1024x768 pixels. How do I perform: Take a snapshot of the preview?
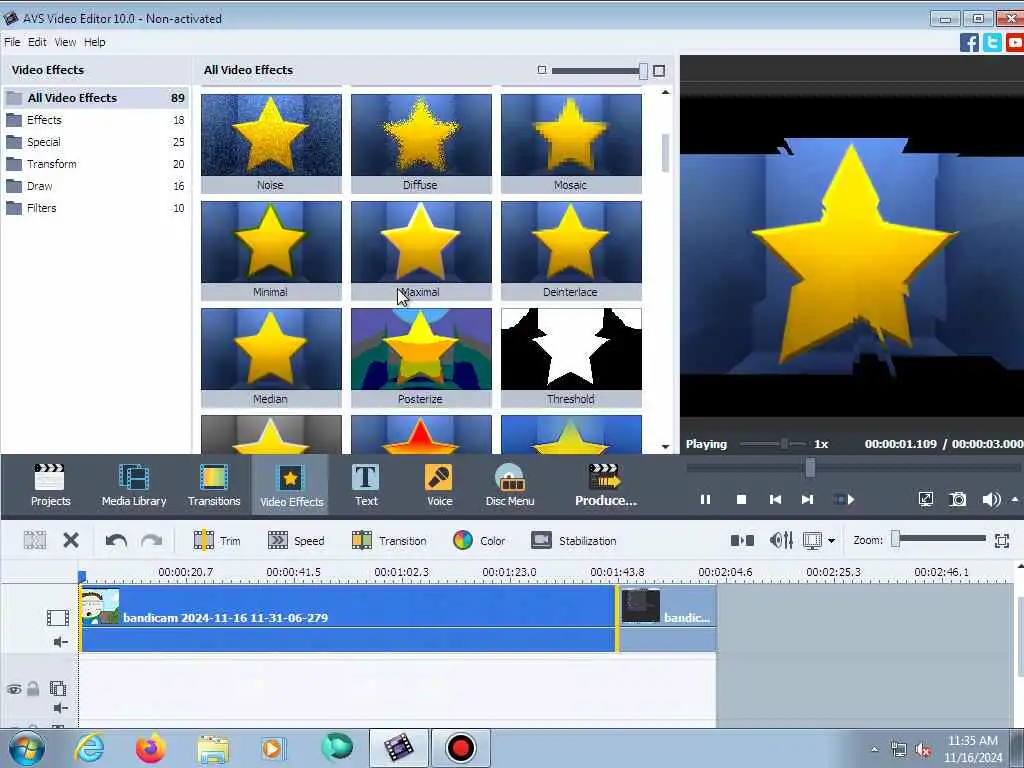pyautogui.click(x=958, y=500)
